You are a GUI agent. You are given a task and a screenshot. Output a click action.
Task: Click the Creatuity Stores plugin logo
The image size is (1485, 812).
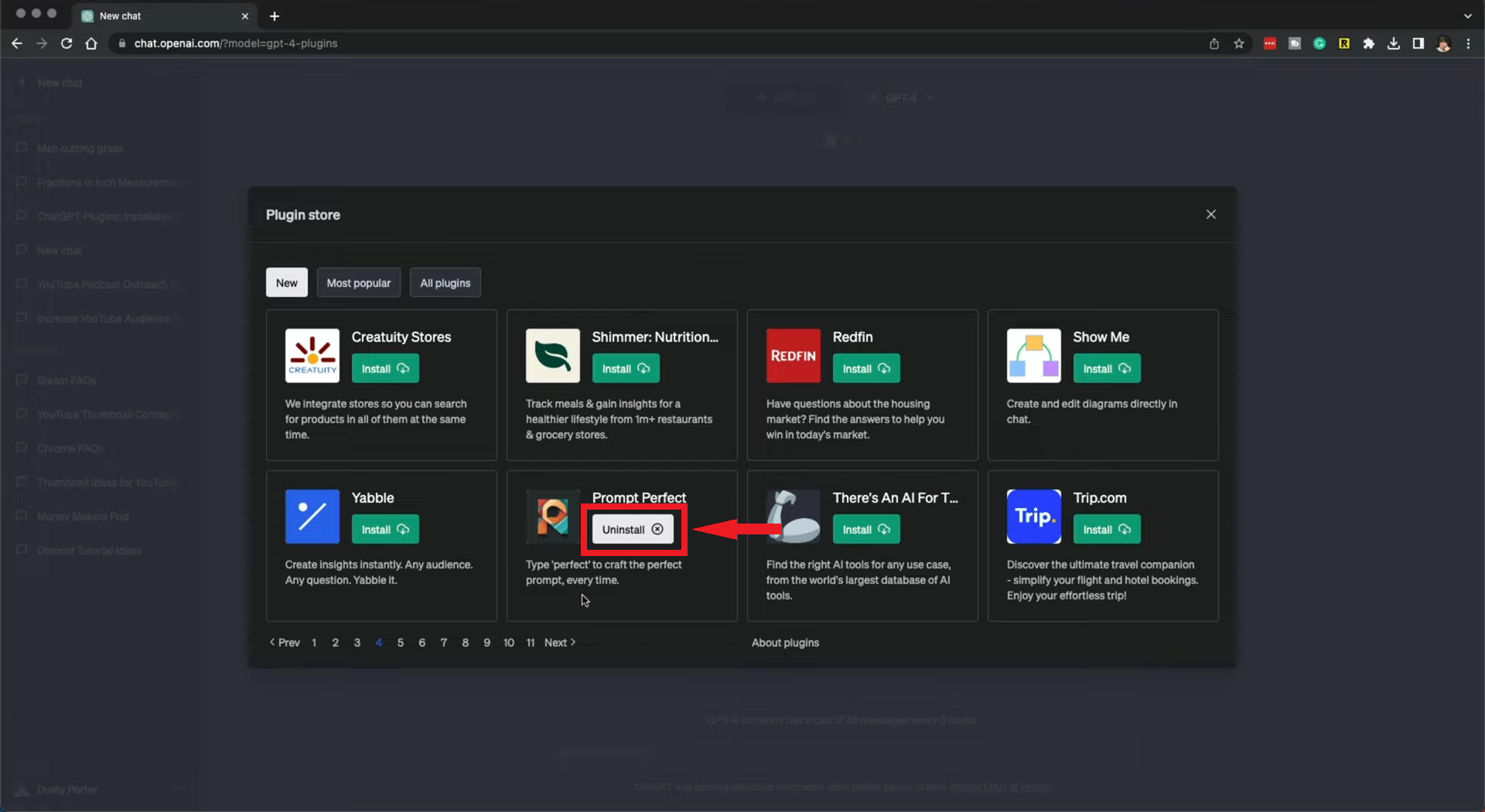(312, 356)
